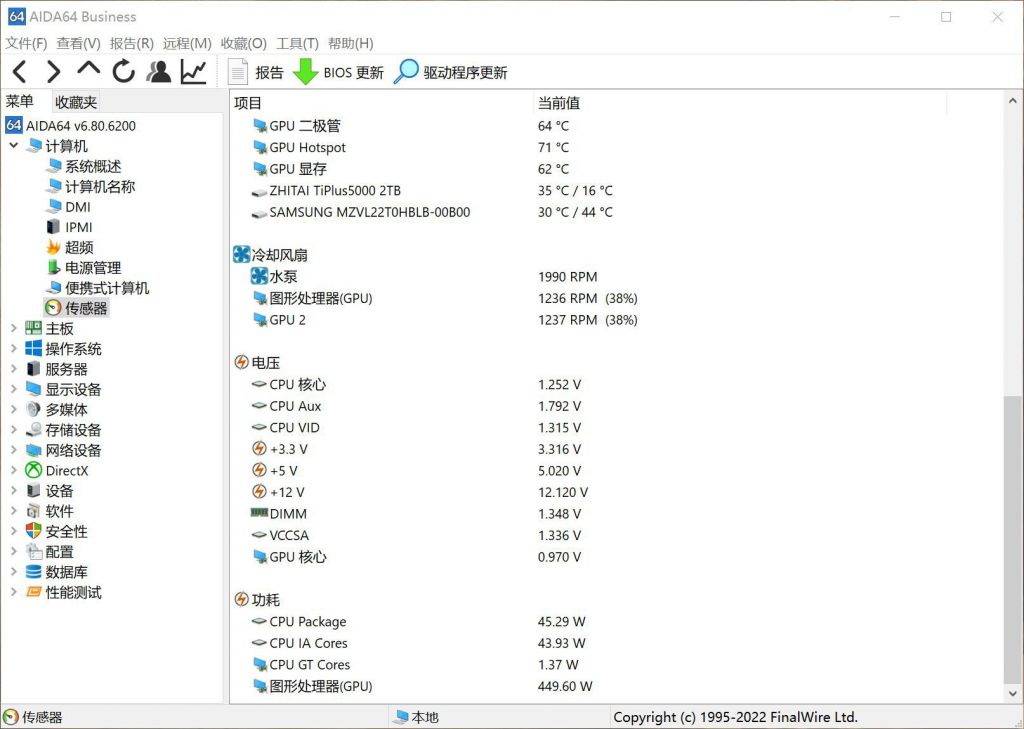The height and width of the screenshot is (729, 1024).
Task: Click the back navigation arrow
Action: click(x=20, y=71)
